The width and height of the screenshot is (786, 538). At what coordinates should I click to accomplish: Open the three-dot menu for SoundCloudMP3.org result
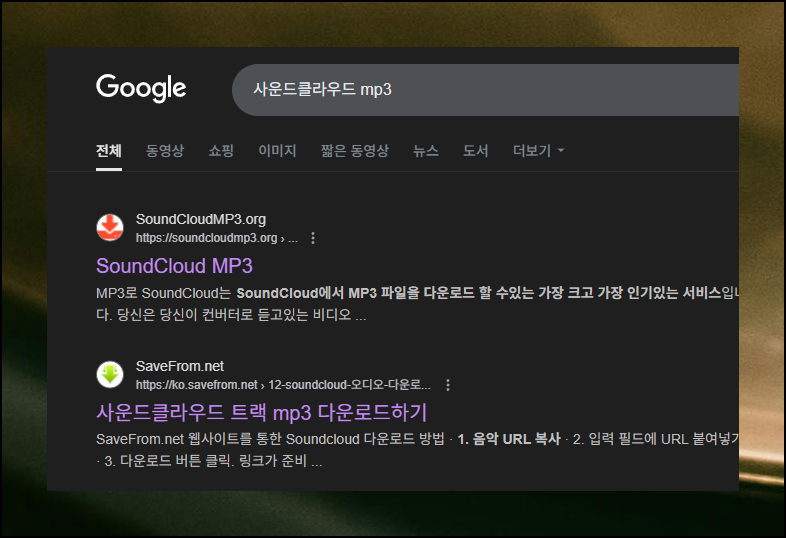313,238
